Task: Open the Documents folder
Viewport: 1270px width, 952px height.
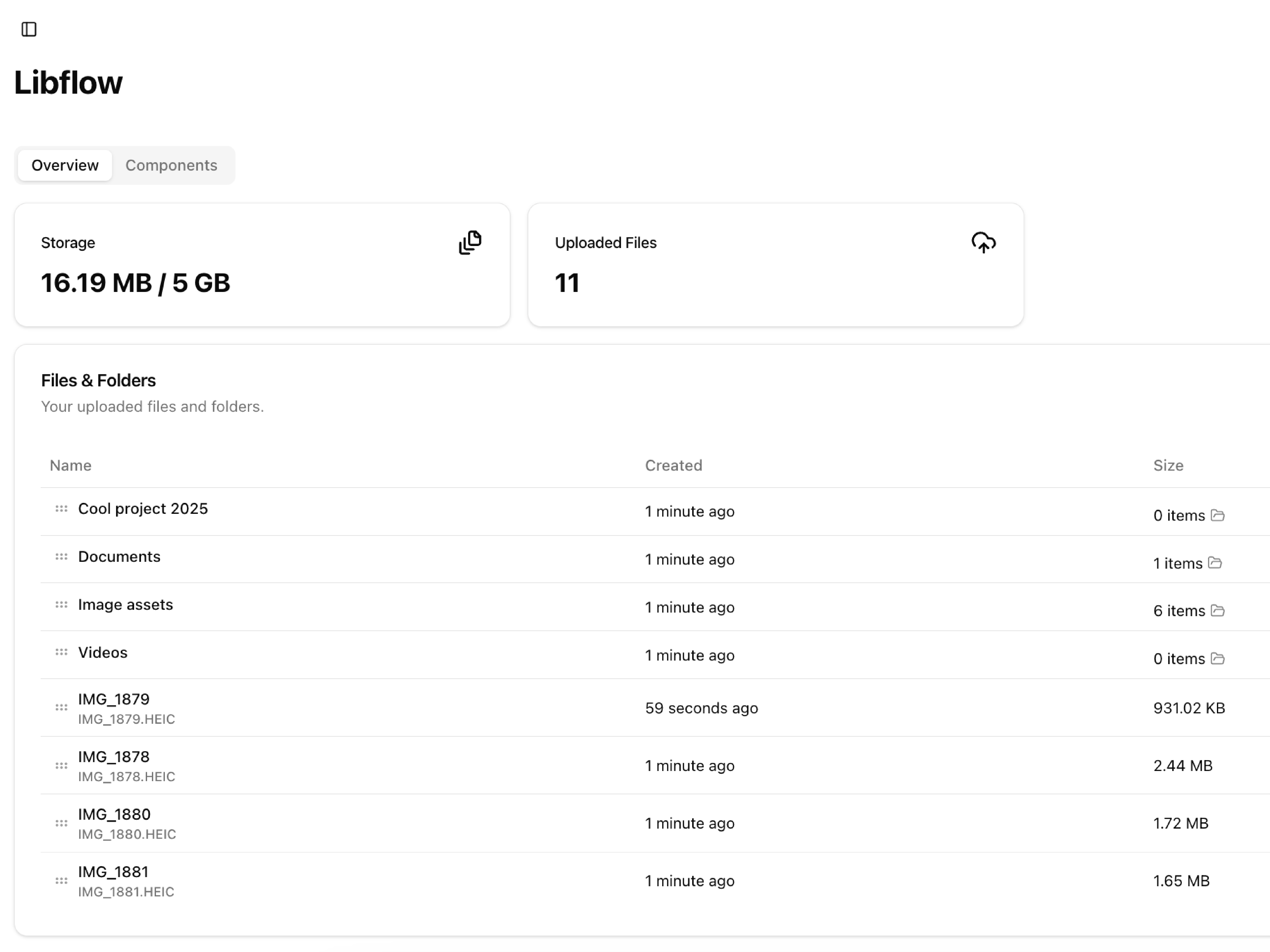Action: click(x=119, y=557)
